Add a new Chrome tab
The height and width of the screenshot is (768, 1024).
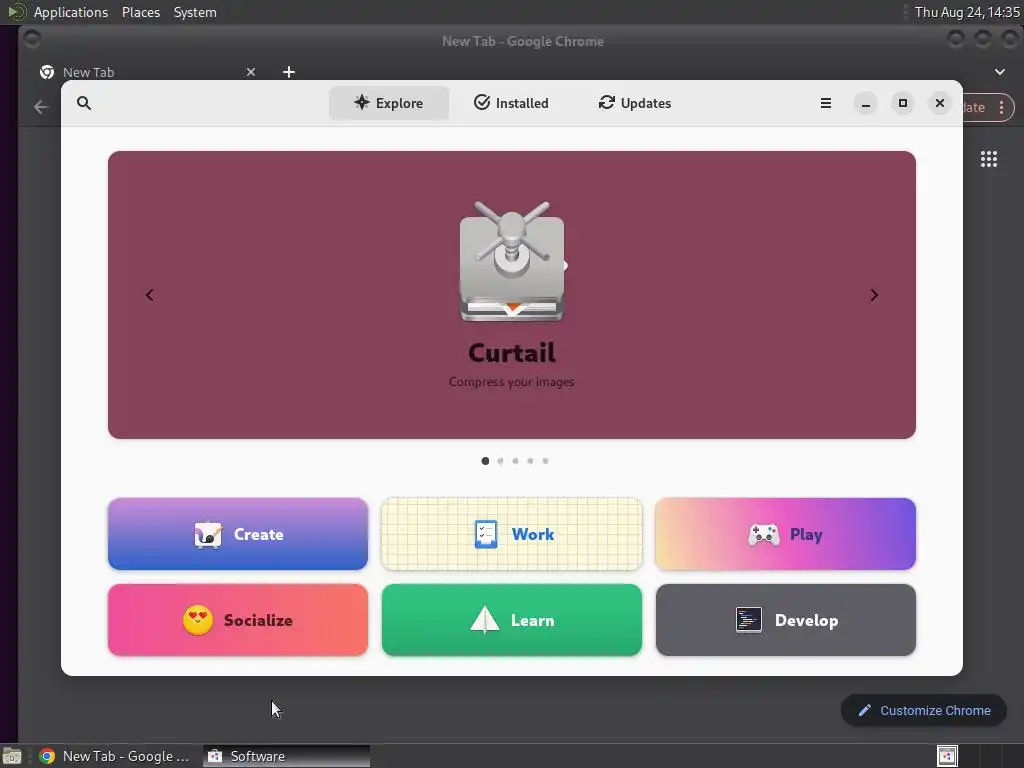coord(289,72)
